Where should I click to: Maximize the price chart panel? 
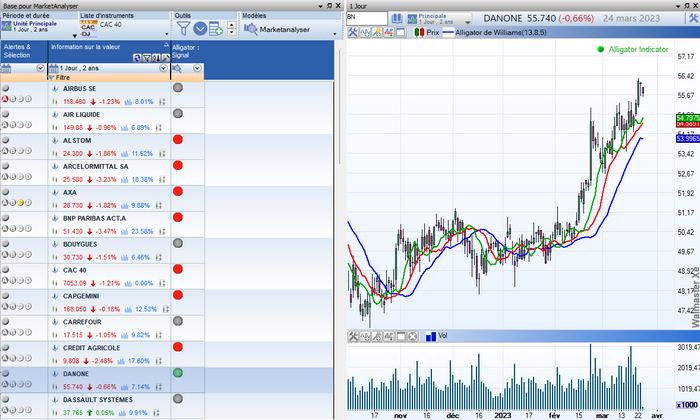click(400, 32)
